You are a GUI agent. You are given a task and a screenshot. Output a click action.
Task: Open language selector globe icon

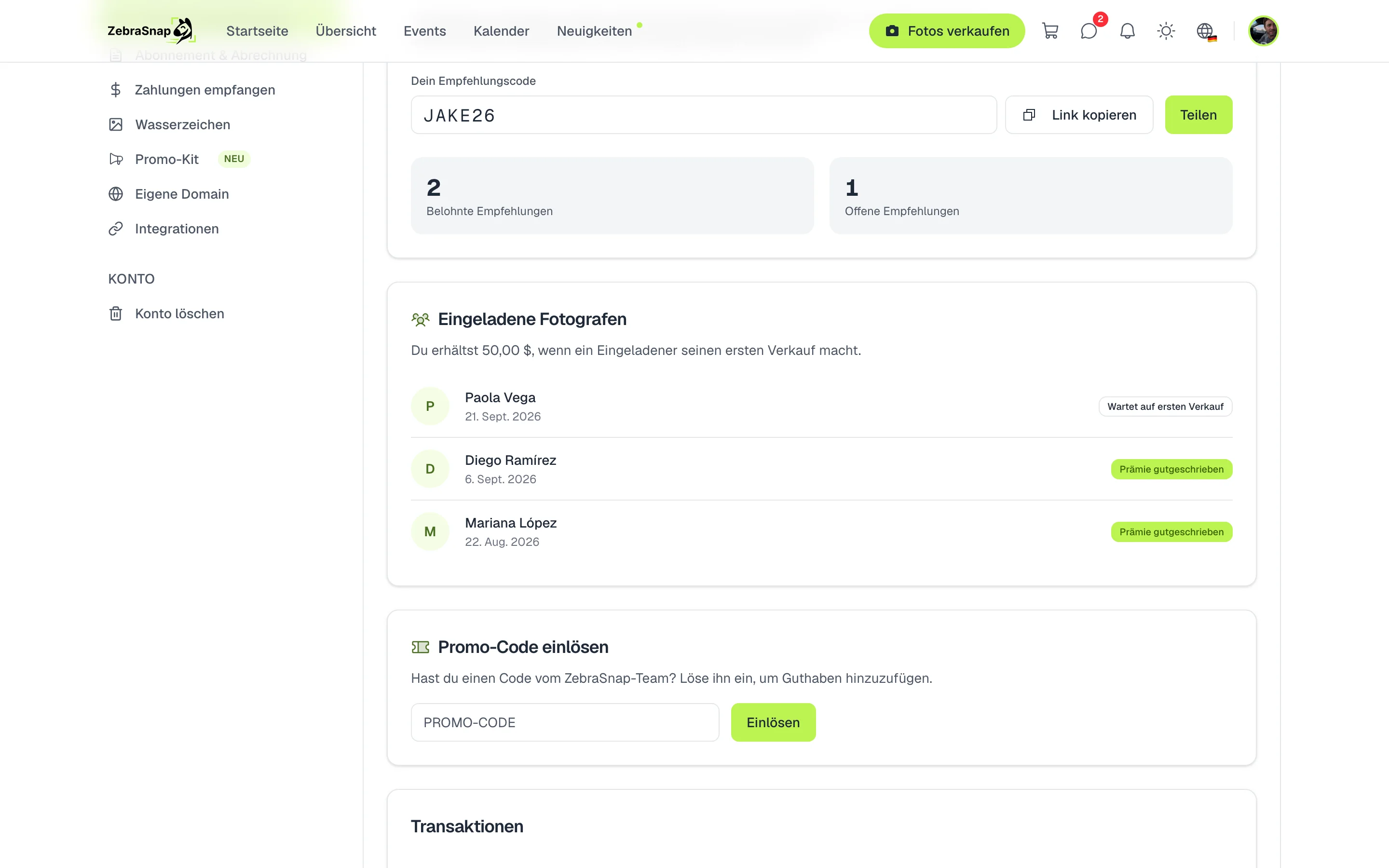tap(1205, 31)
